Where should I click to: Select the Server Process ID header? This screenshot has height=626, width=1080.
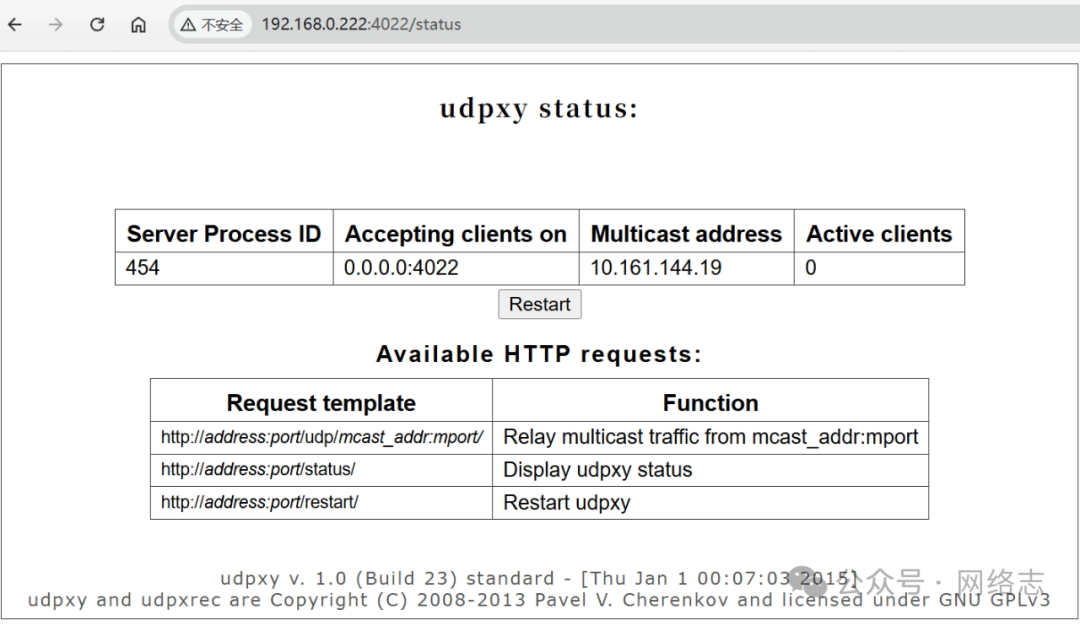(224, 233)
